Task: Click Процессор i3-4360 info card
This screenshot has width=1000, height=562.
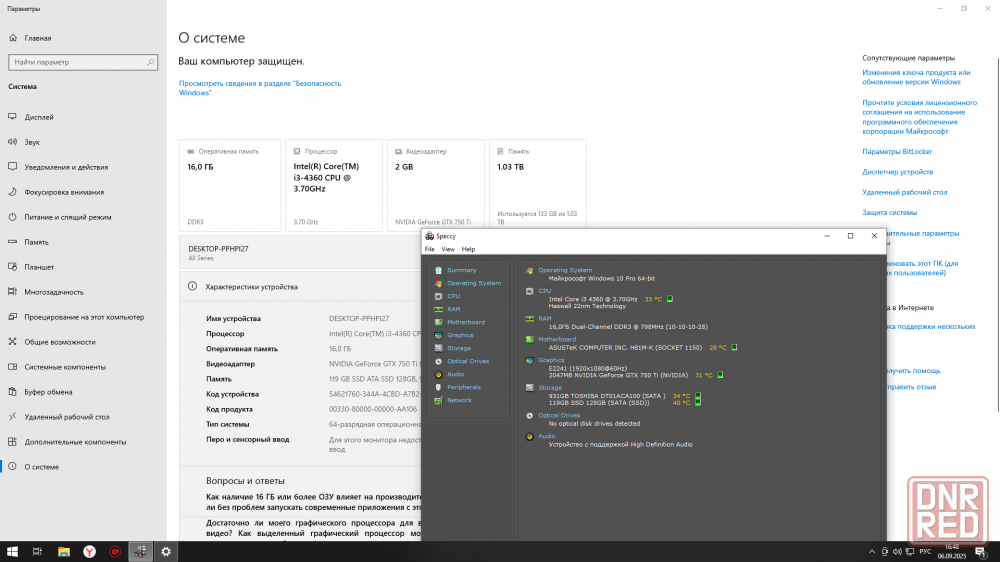Action: [334, 185]
